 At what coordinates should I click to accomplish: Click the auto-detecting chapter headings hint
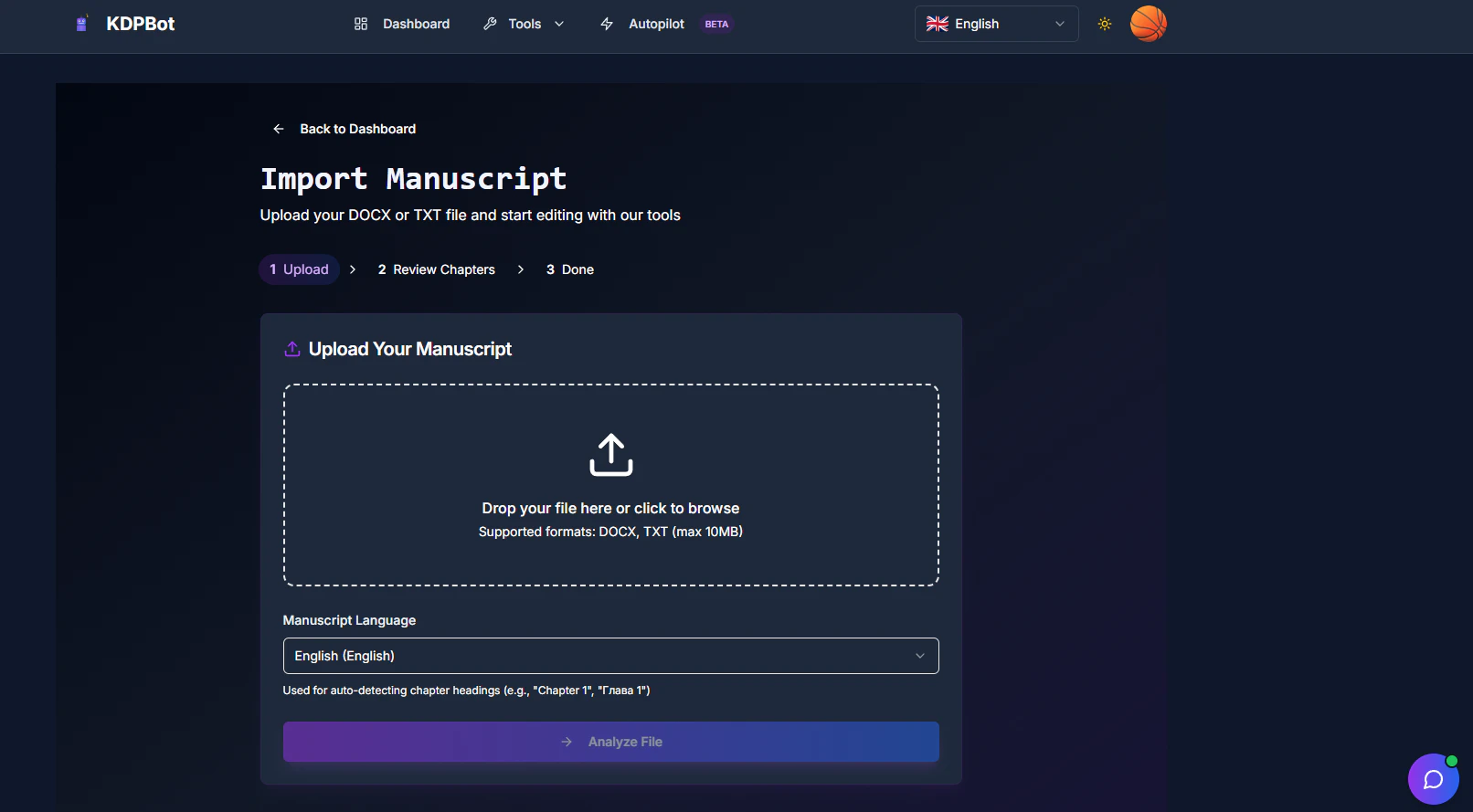tap(466, 691)
